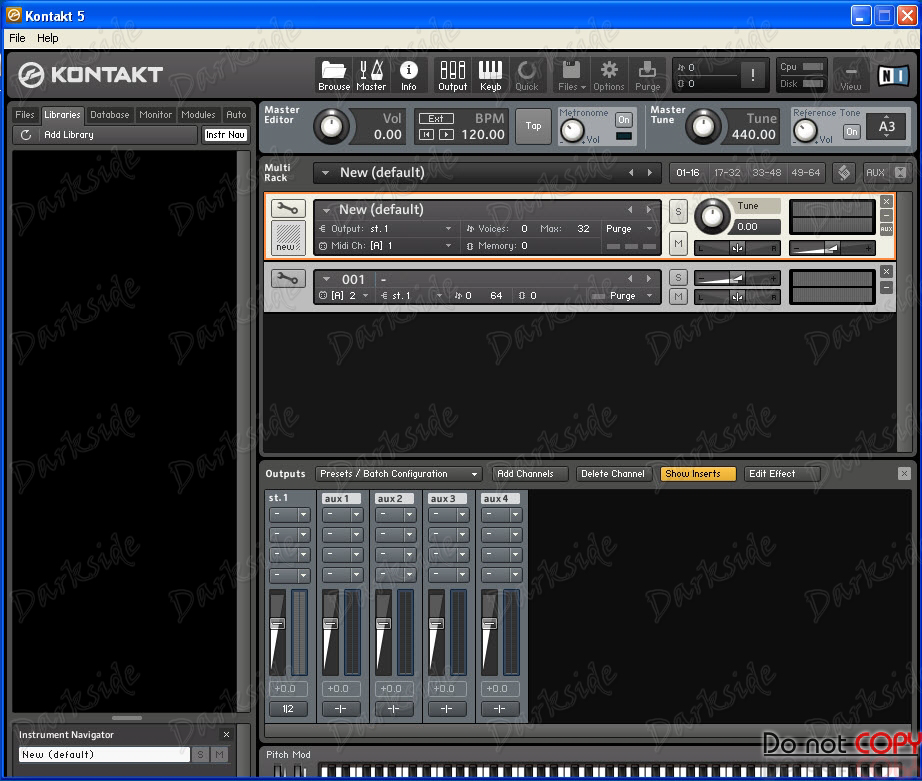Viewport: 922px width, 781px height.
Task: Click the new instrument thumbnail icon
Action: [x=288, y=237]
